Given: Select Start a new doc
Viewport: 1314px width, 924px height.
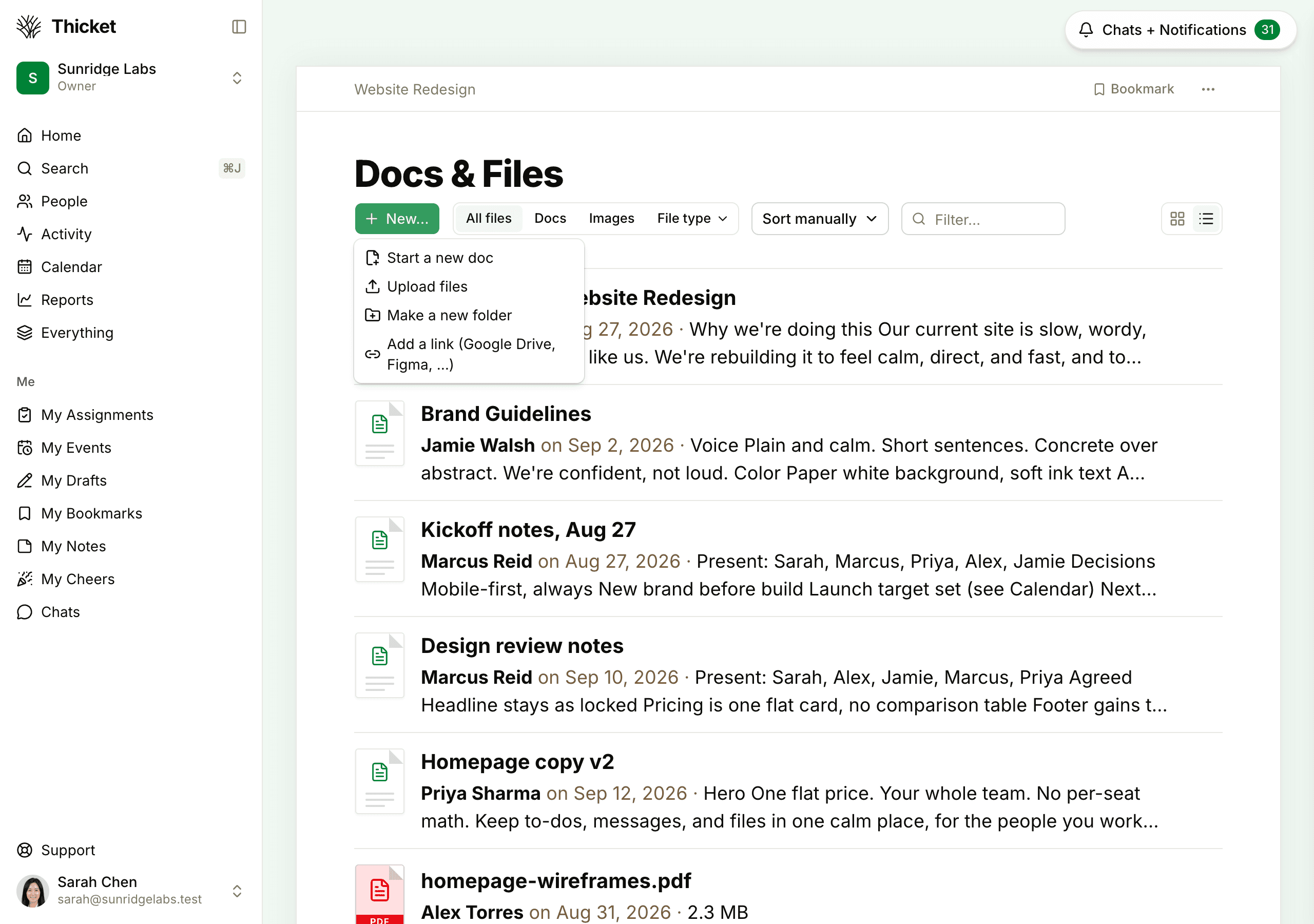Looking at the screenshot, I should click(469, 258).
